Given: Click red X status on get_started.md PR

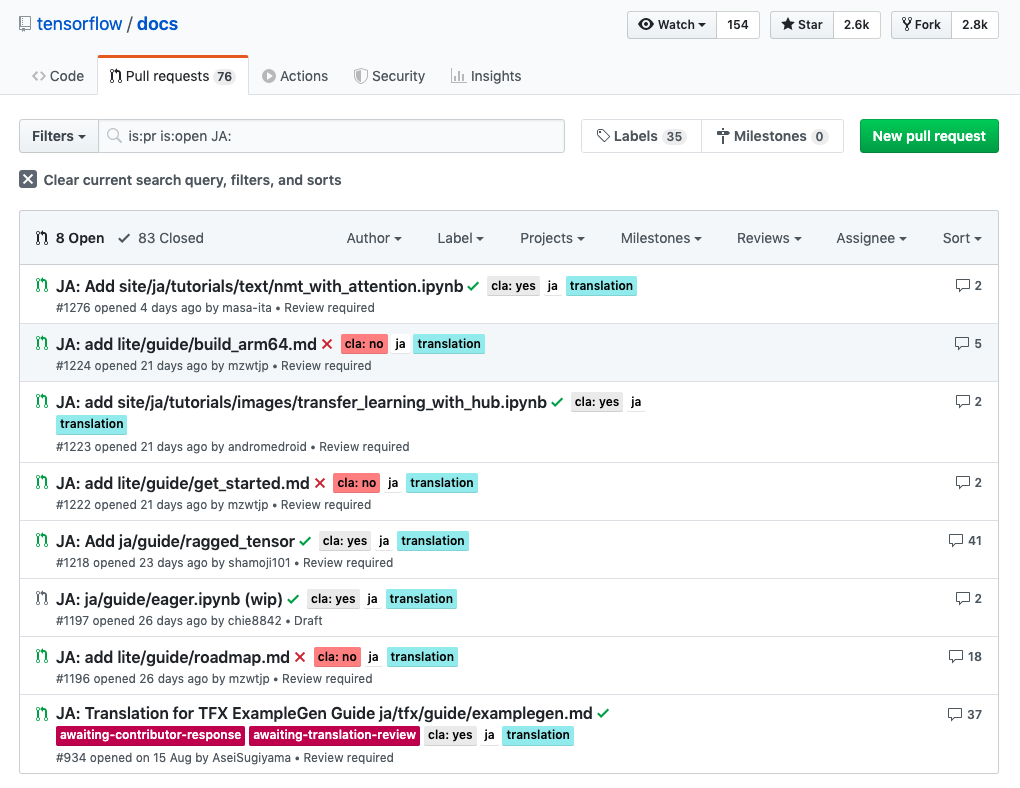Looking at the screenshot, I should pyautogui.click(x=320, y=483).
